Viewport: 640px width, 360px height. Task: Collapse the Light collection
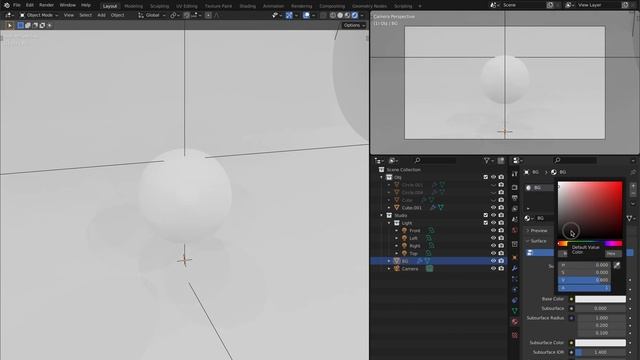click(389, 223)
